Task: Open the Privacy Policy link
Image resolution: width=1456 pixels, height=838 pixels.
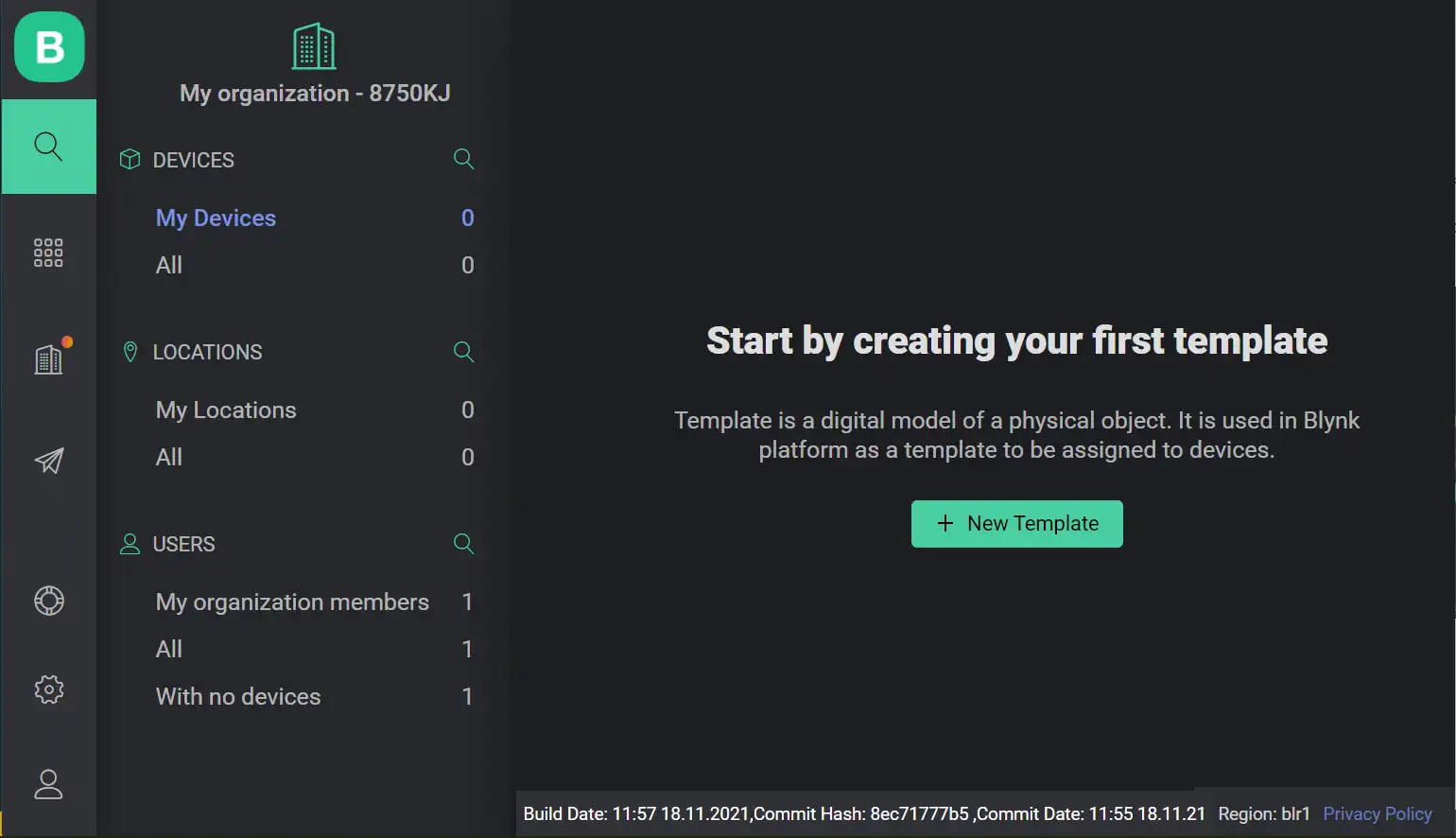Action: pos(1377,814)
